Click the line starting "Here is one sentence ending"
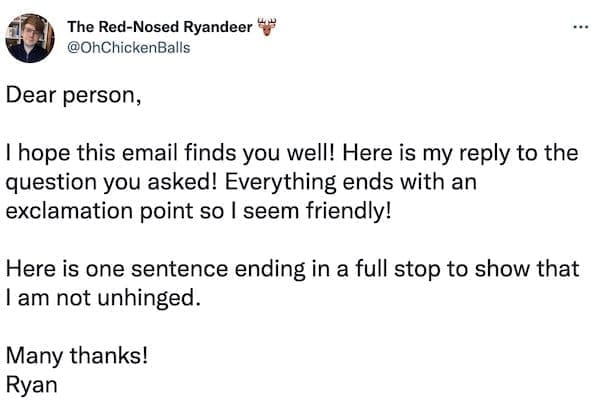This screenshot has height=406, width=600. tap(290, 269)
